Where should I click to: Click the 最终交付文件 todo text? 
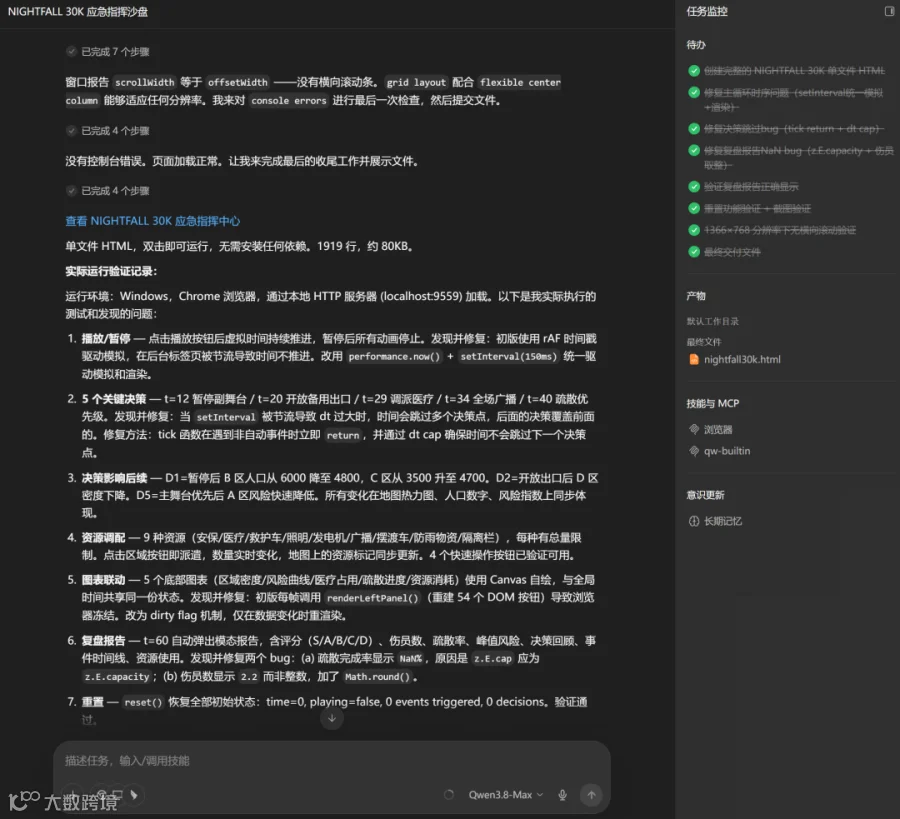pos(732,252)
